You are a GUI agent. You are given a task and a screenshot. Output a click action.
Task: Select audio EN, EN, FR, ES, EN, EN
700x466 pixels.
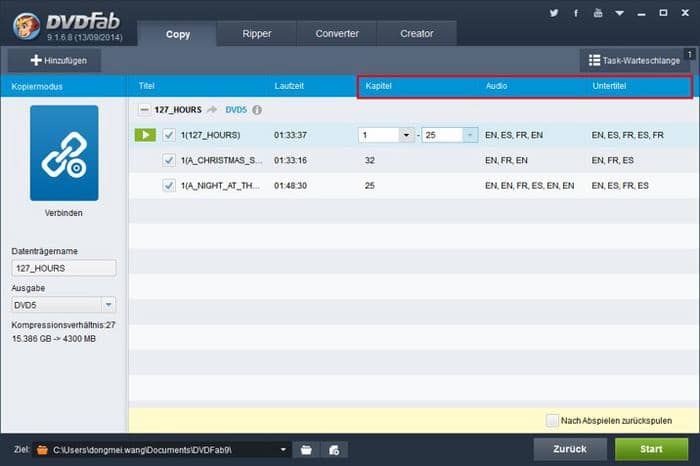pyautogui.click(x=529, y=186)
